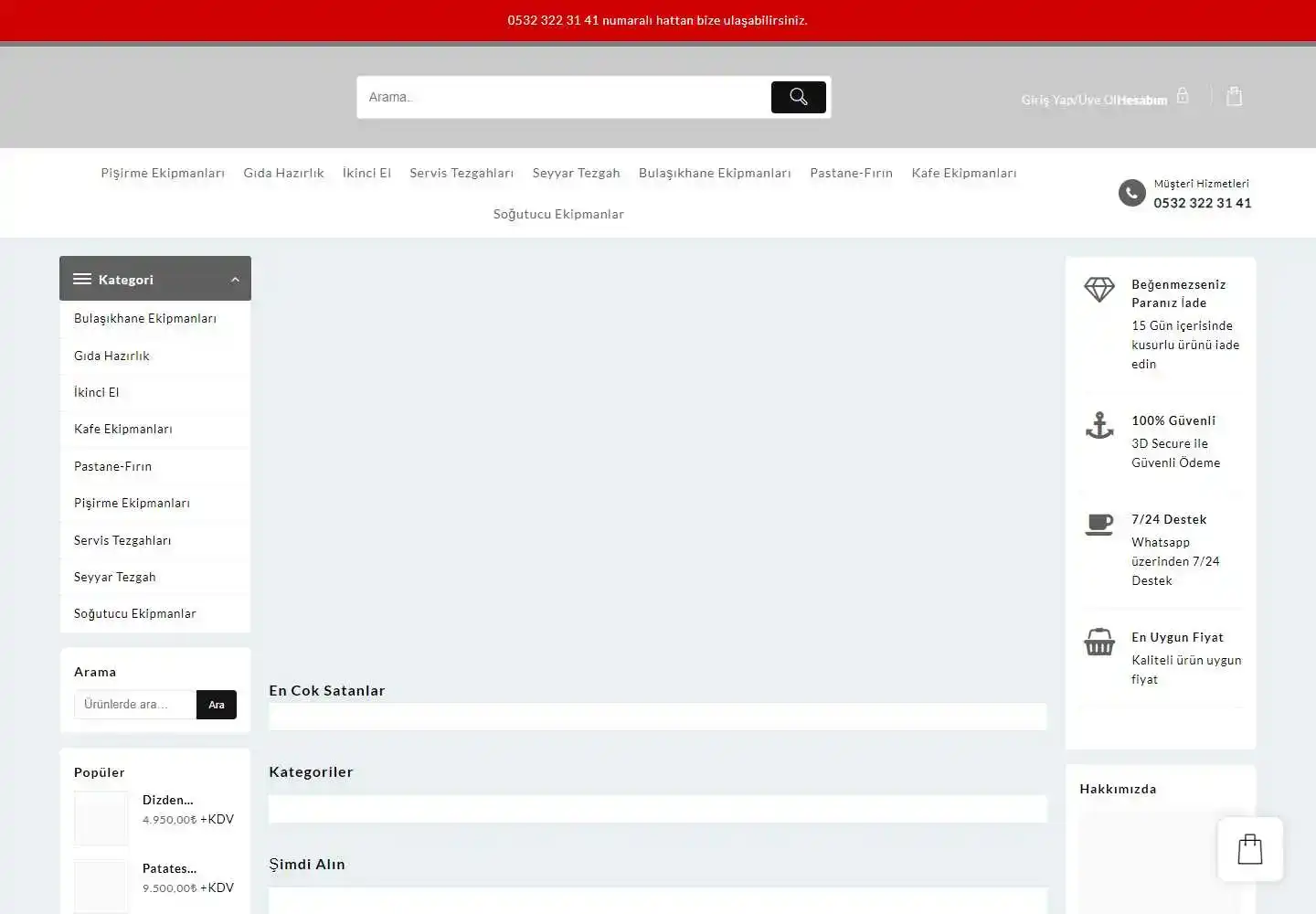The image size is (1316, 914).
Task: Focus the main Arama search field
Action: pos(564,97)
